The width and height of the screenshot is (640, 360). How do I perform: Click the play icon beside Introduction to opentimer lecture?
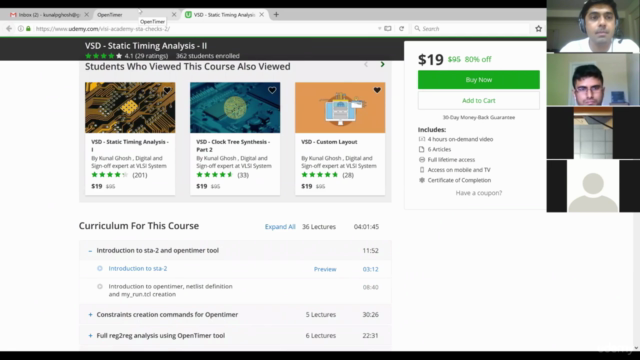tap(100, 287)
